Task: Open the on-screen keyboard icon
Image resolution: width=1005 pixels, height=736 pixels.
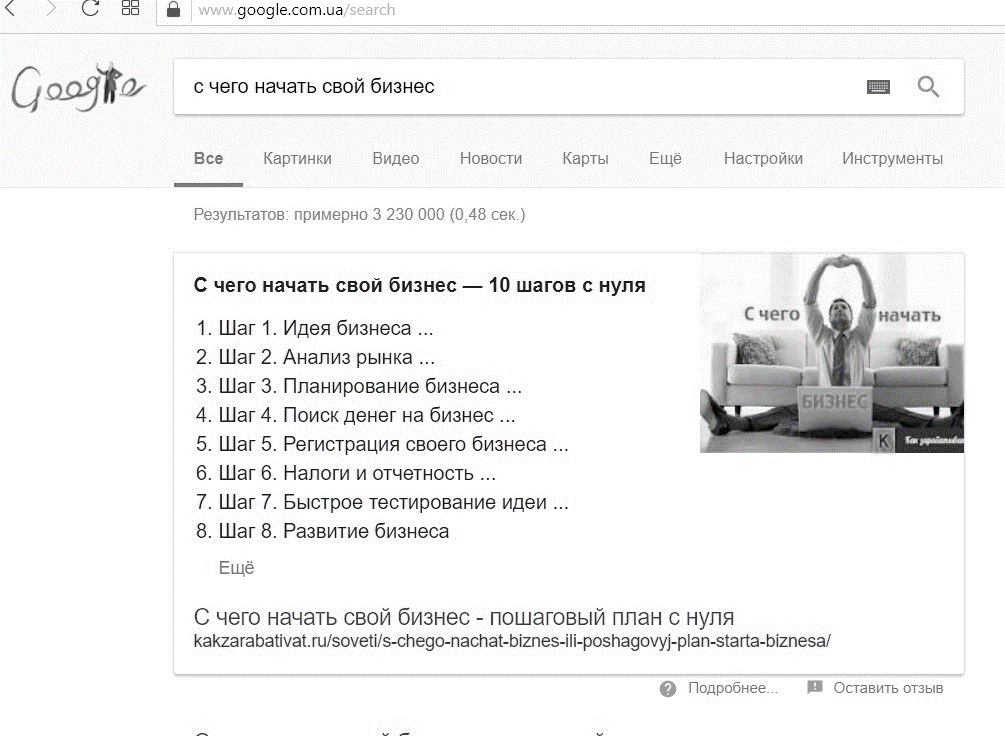Action: pyautogui.click(x=878, y=87)
